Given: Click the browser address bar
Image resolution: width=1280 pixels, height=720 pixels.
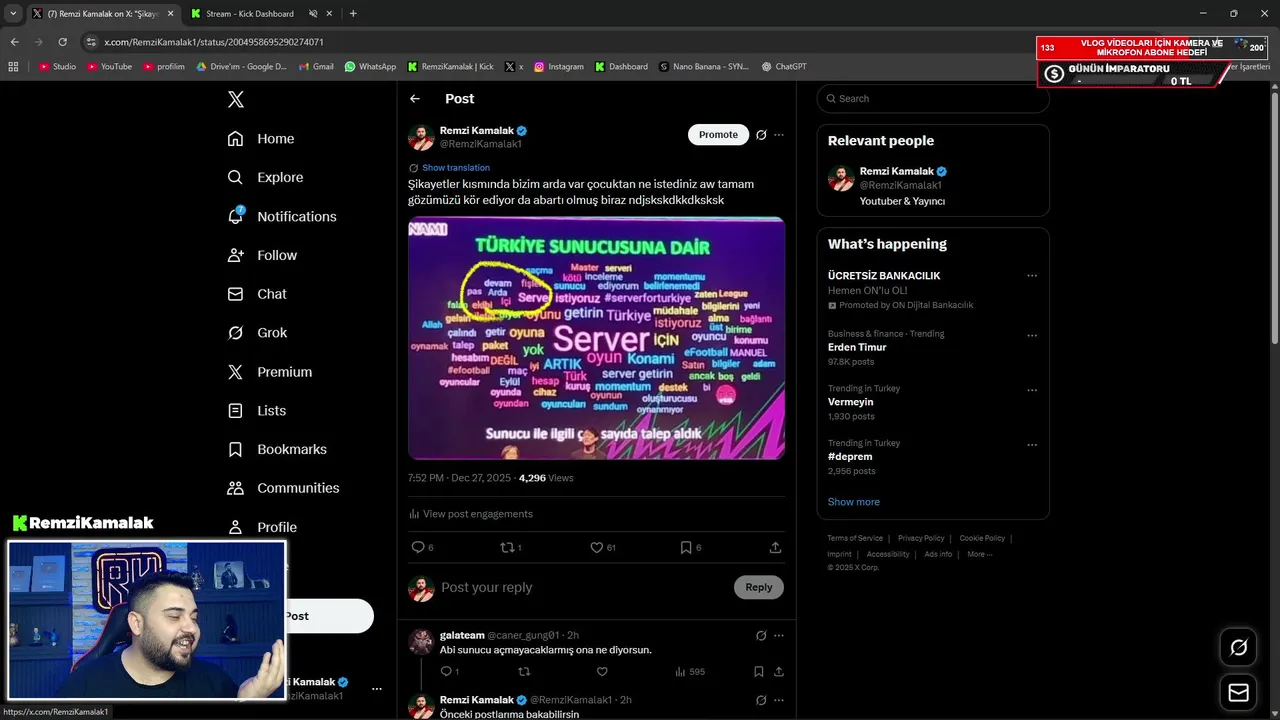Looking at the screenshot, I should coord(560,42).
